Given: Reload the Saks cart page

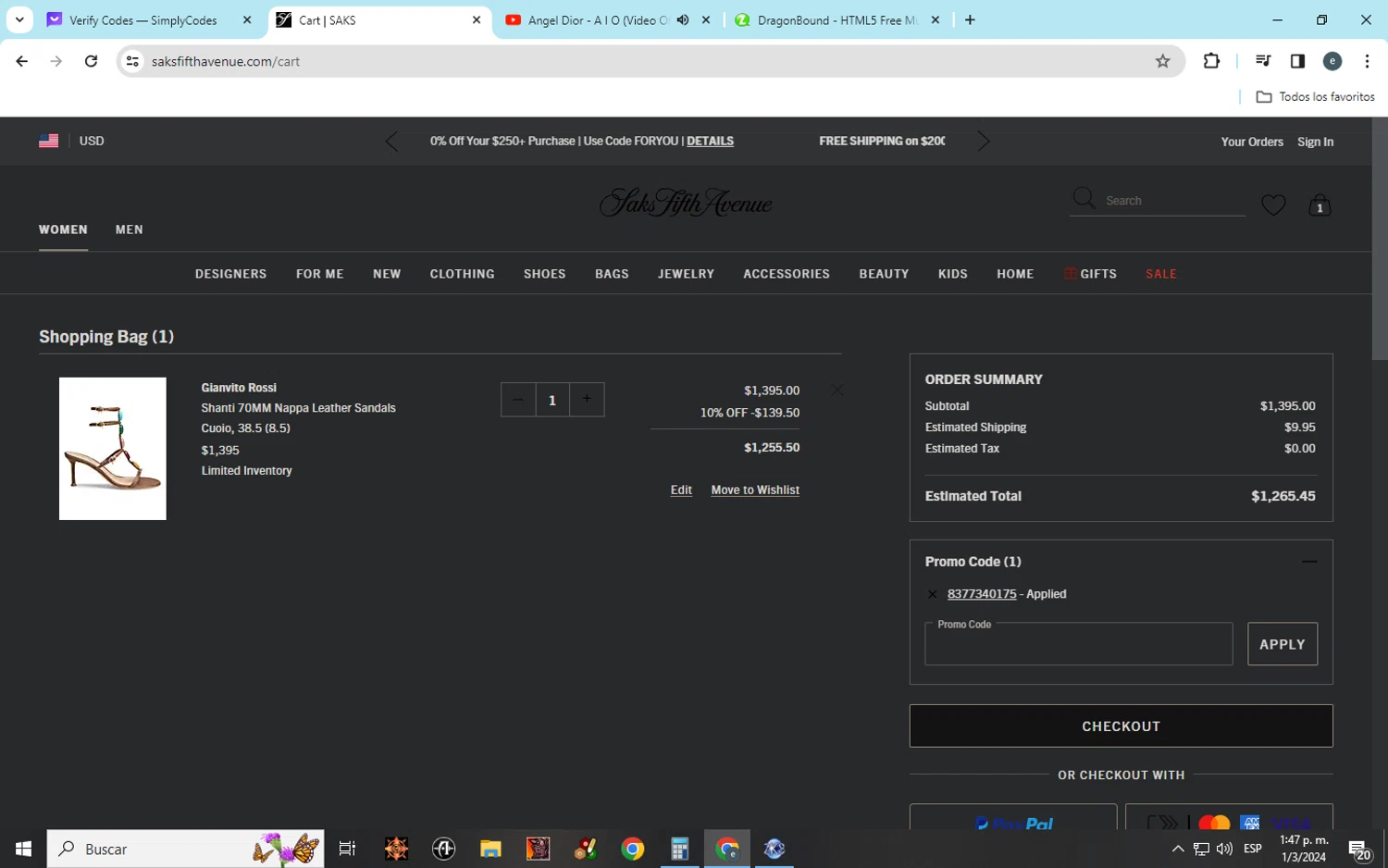Looking at the screenshot, I should pyautogui.click(x=91, y=61).
